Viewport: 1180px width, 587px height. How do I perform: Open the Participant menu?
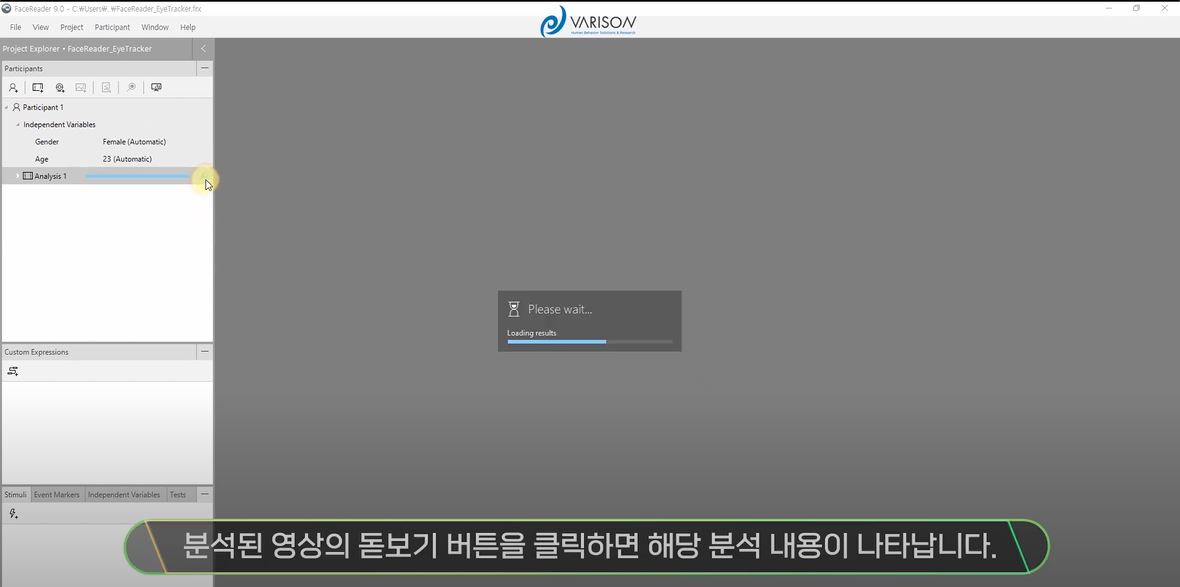112,27
